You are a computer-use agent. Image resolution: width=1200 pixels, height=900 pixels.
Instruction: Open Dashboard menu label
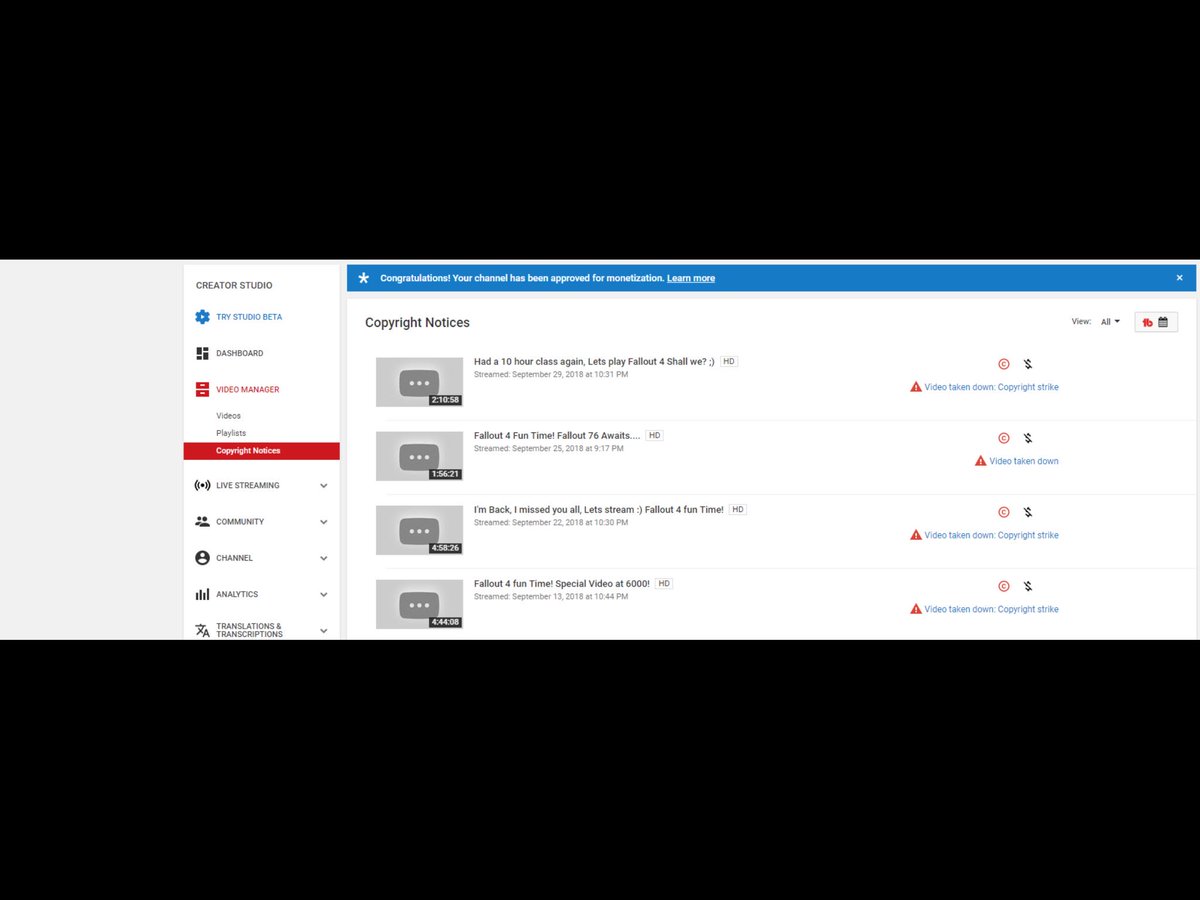(x=240, y=353)
